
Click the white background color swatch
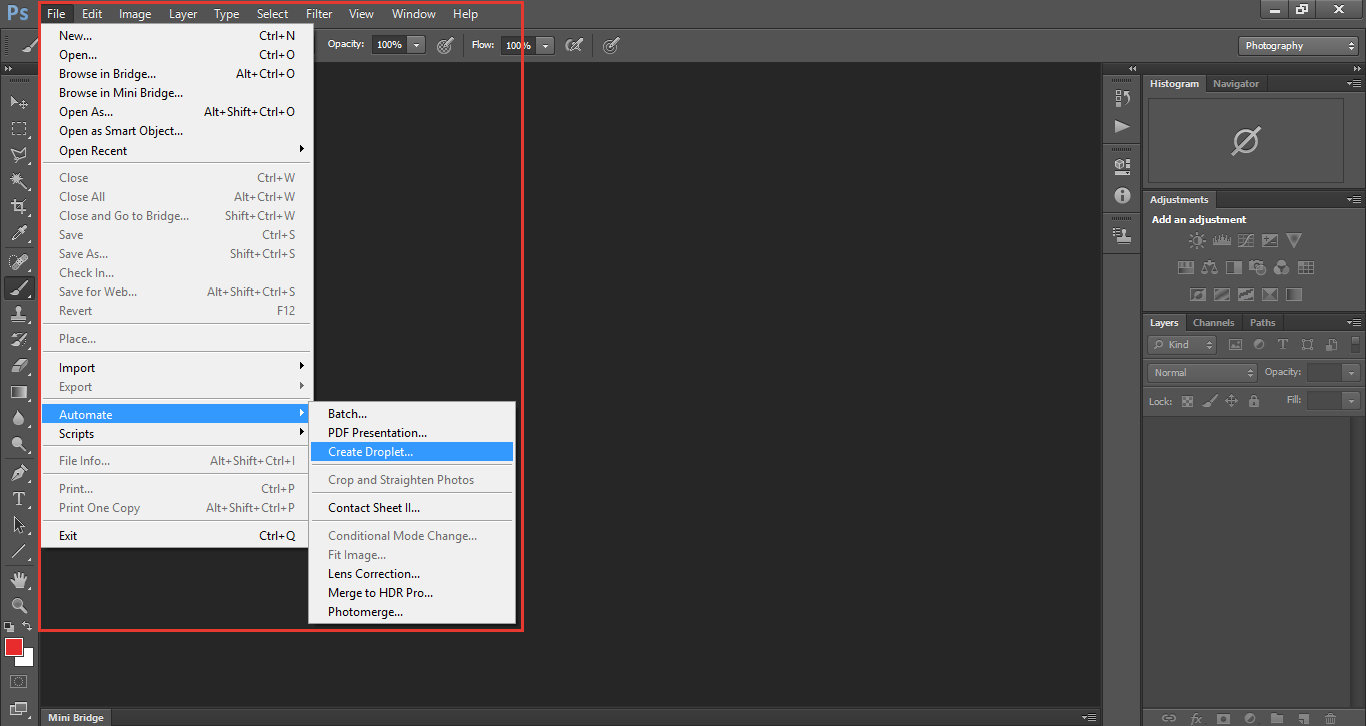point(28,659)
